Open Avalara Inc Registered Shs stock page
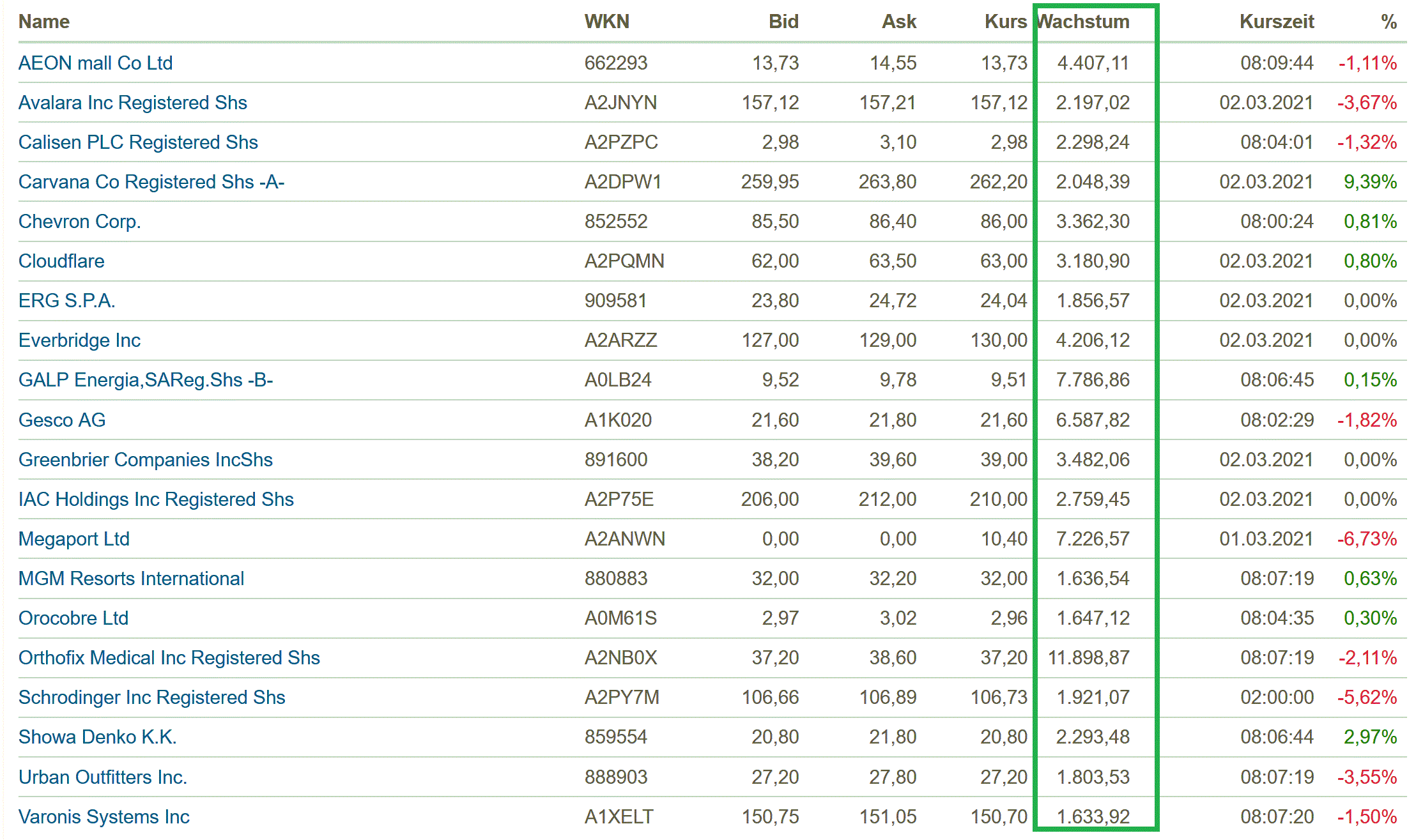 [x=132, y=103]
